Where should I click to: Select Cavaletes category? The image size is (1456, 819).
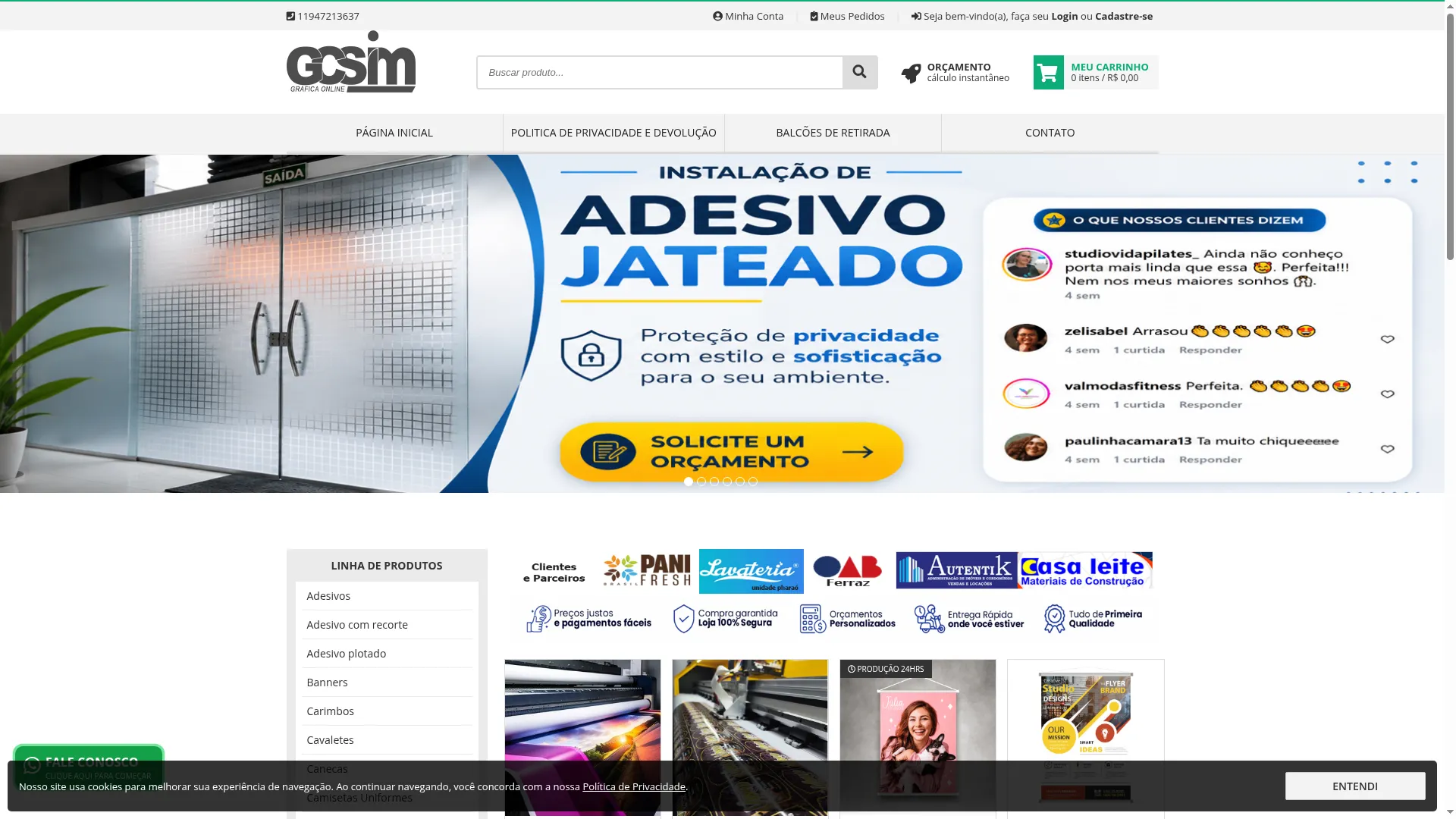[x=387, y=740]
